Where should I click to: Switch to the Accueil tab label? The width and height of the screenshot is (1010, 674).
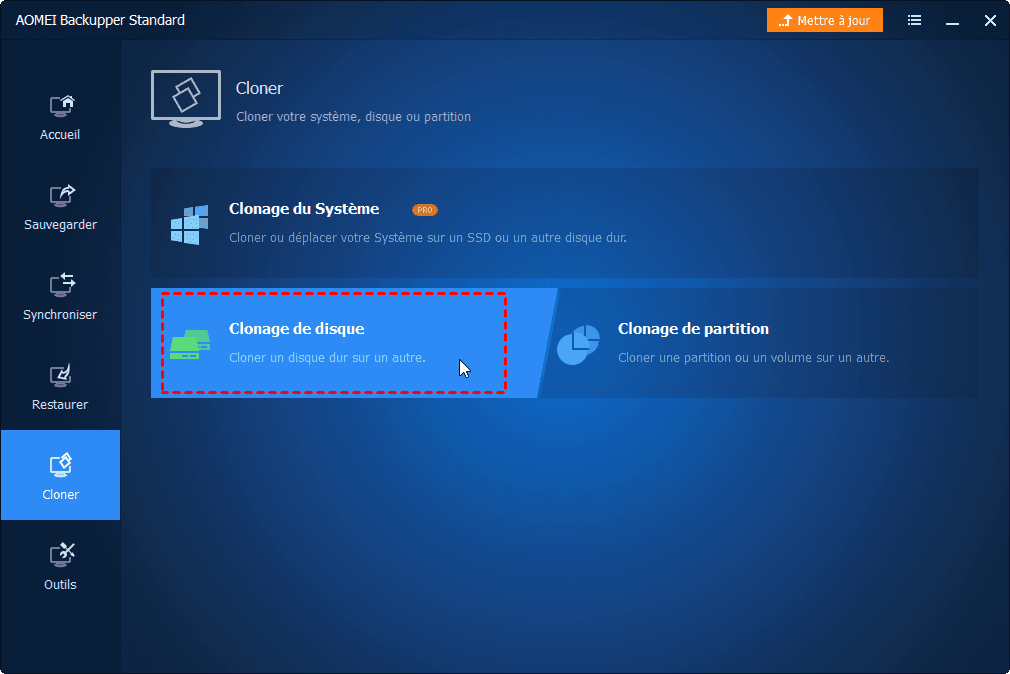coord(60,135)
